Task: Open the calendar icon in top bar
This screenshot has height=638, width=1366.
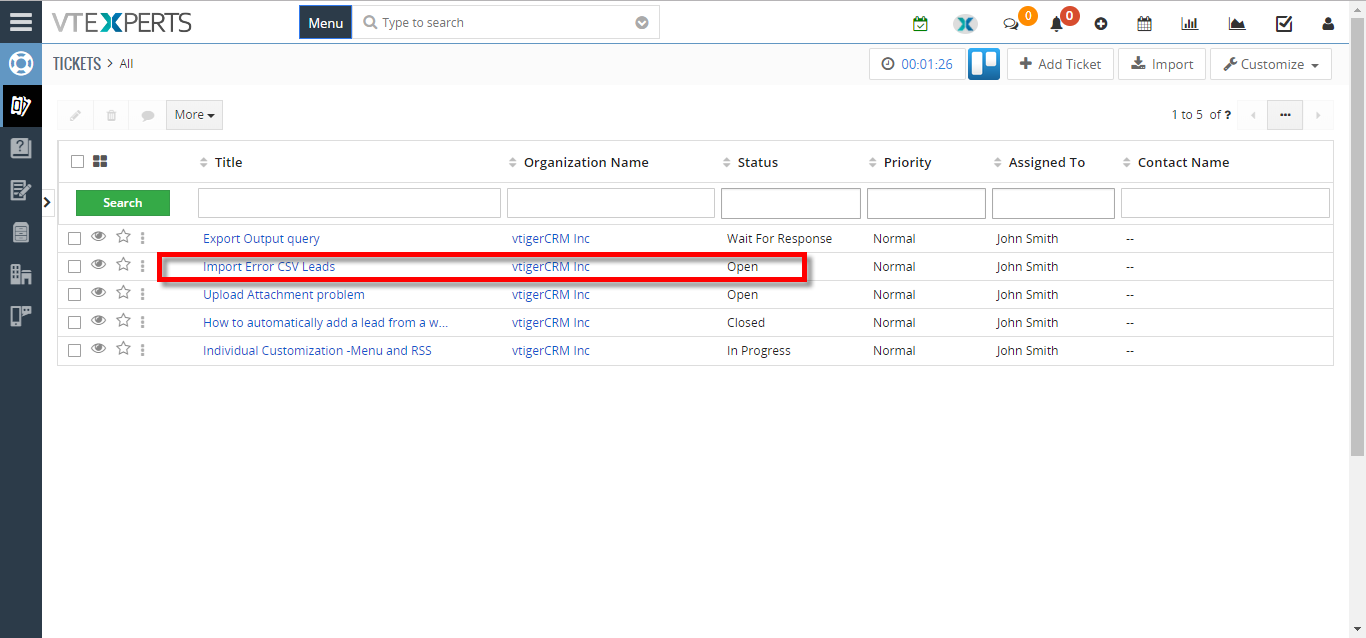Action: [x=1145, y=23]
